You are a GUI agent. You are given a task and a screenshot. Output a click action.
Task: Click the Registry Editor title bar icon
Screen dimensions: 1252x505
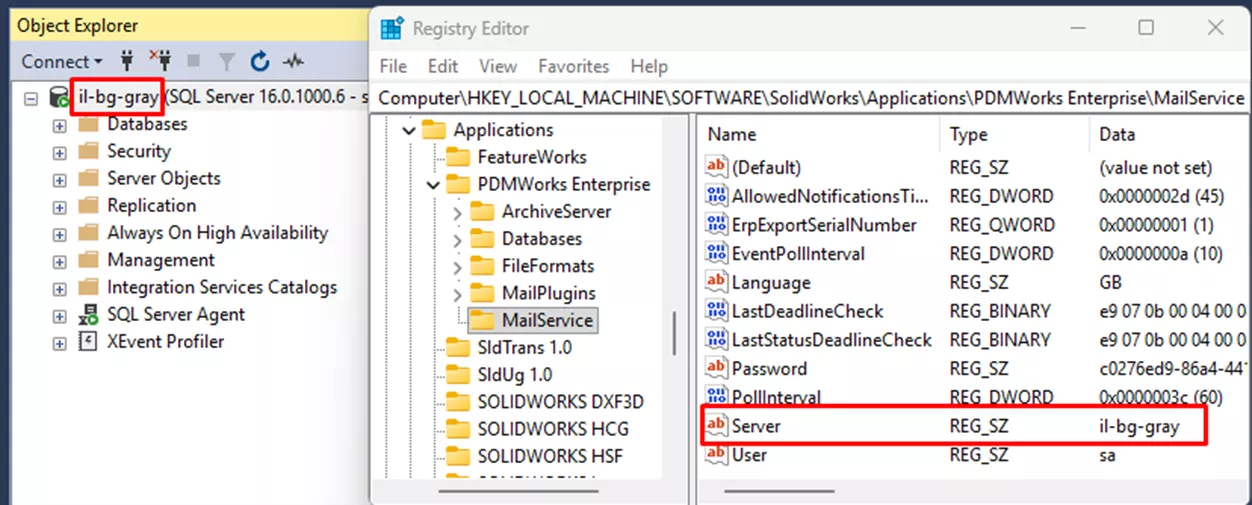[x=391, y=28]
